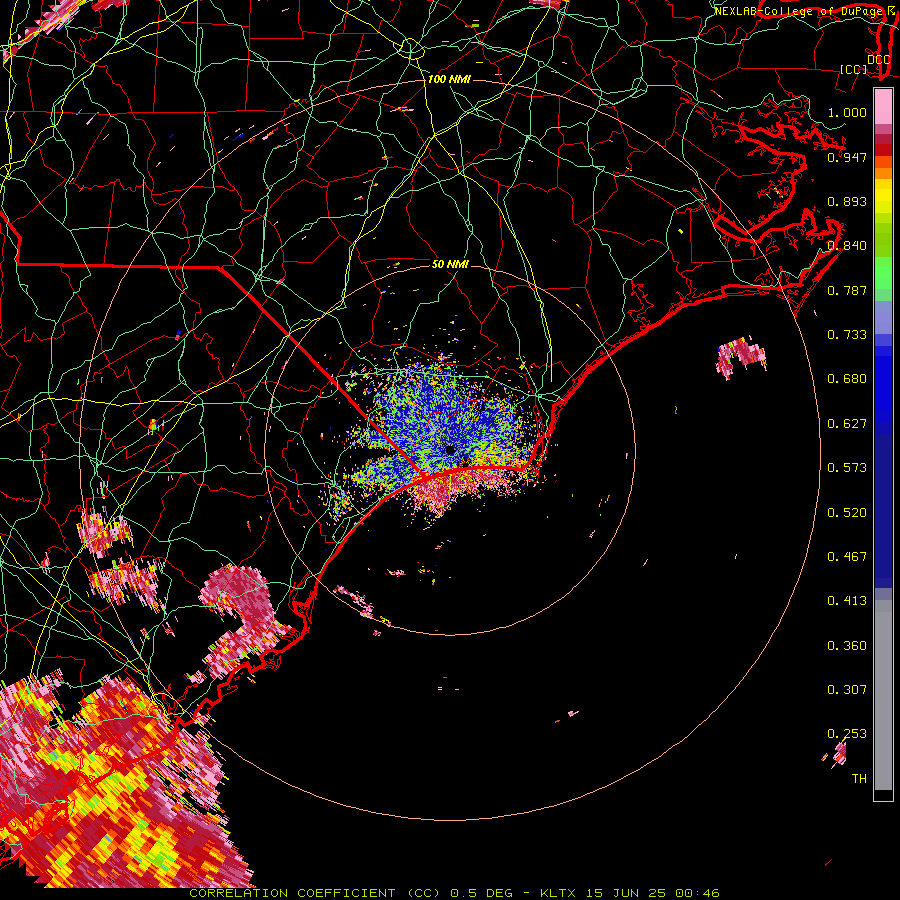
Task: Click the orange segment of the color bar
Action: click(883, 168)
